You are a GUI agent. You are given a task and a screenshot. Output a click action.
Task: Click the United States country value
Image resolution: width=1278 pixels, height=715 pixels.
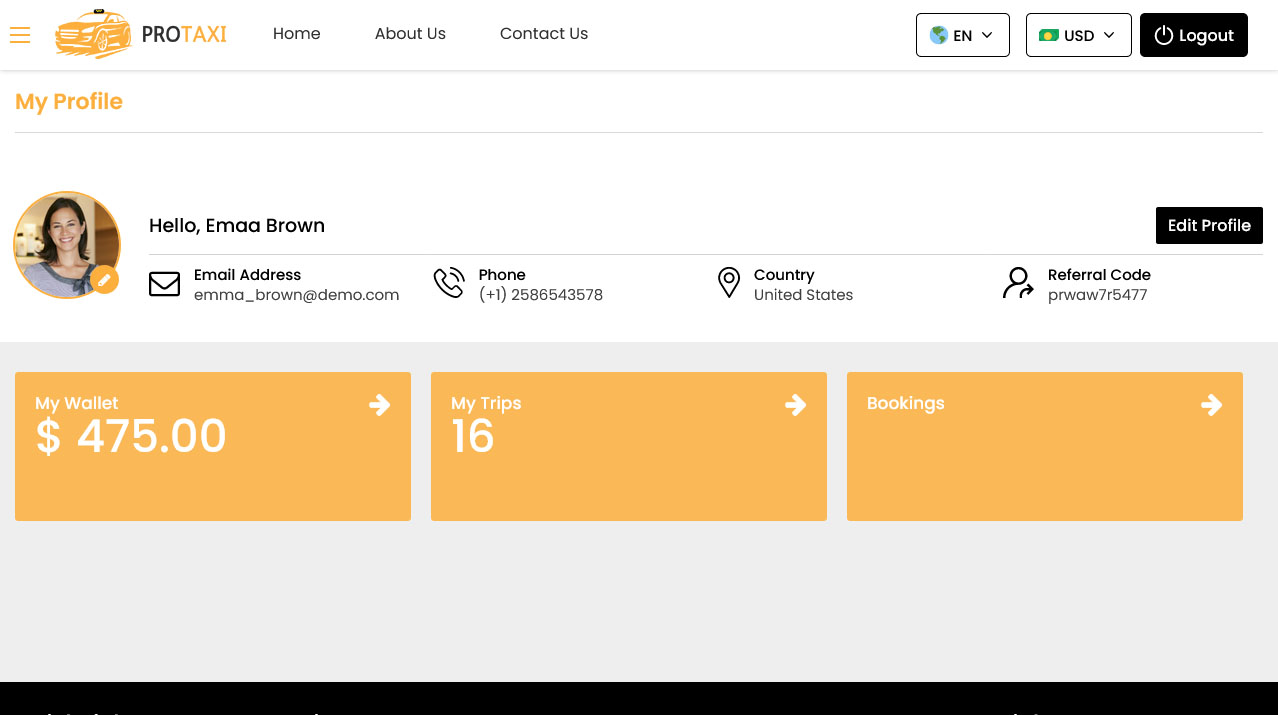click(804, 295)
